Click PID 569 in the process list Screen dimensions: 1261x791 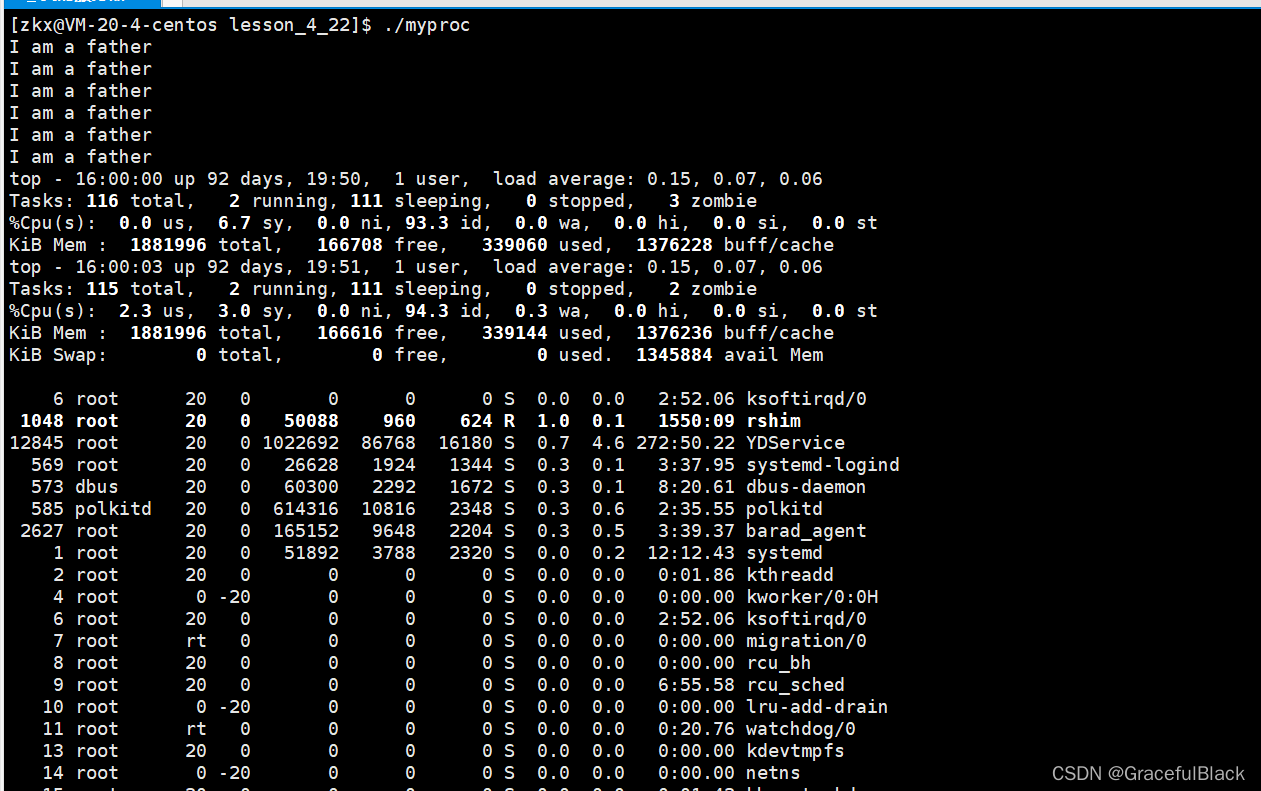pos(48,465)
